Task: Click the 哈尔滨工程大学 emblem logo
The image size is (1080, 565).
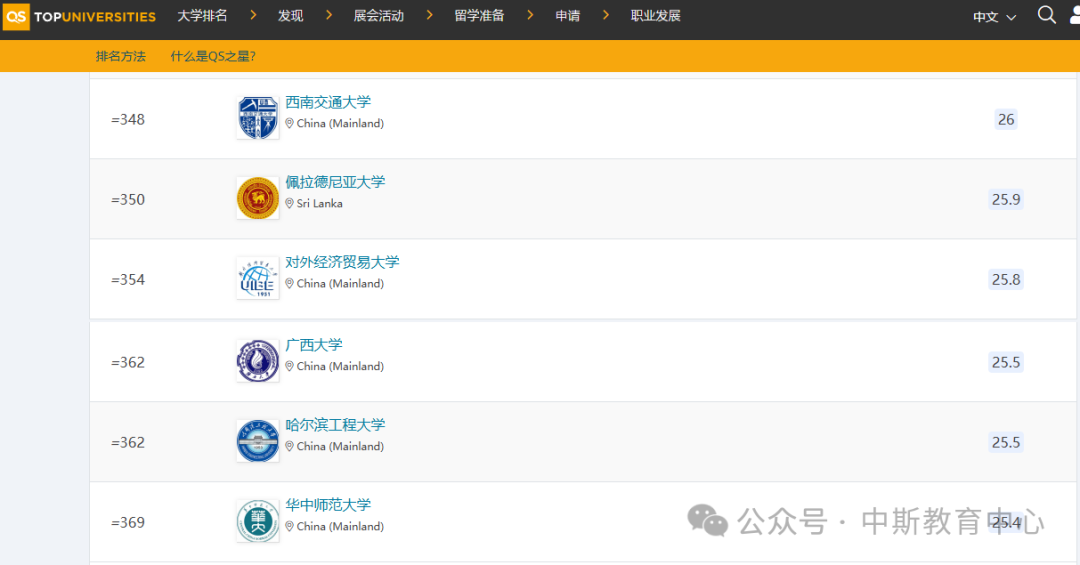Action: pyautogui.click(x=258, y=440)
